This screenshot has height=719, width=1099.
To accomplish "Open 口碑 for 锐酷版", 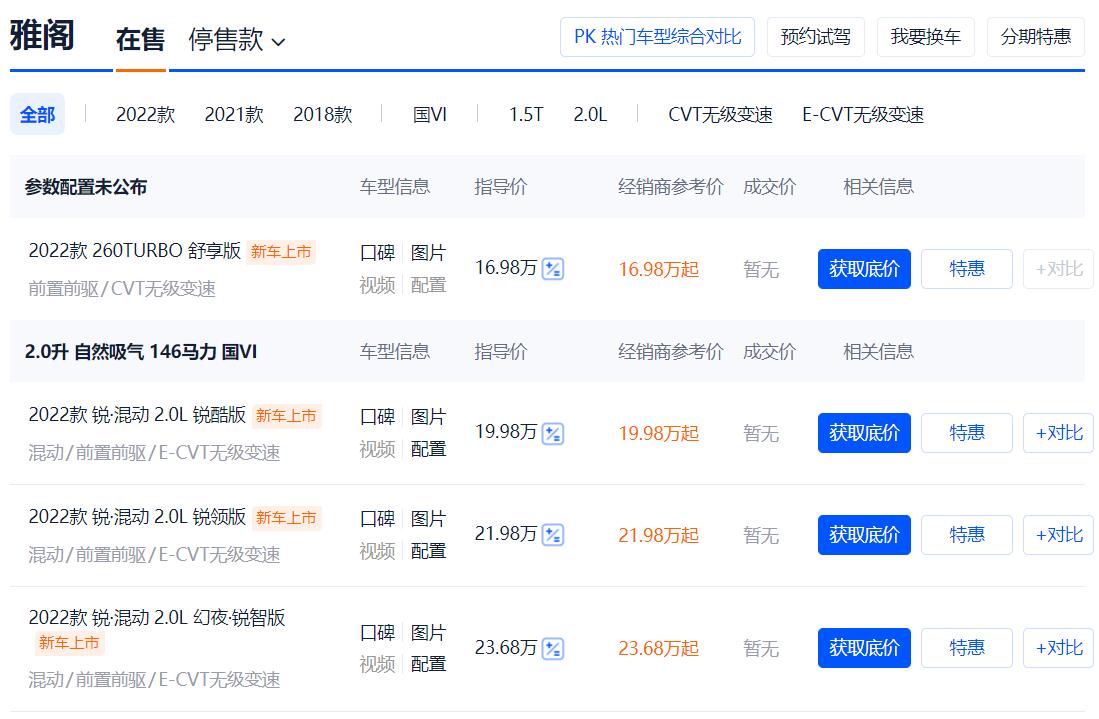I will (x=377, y=417).
